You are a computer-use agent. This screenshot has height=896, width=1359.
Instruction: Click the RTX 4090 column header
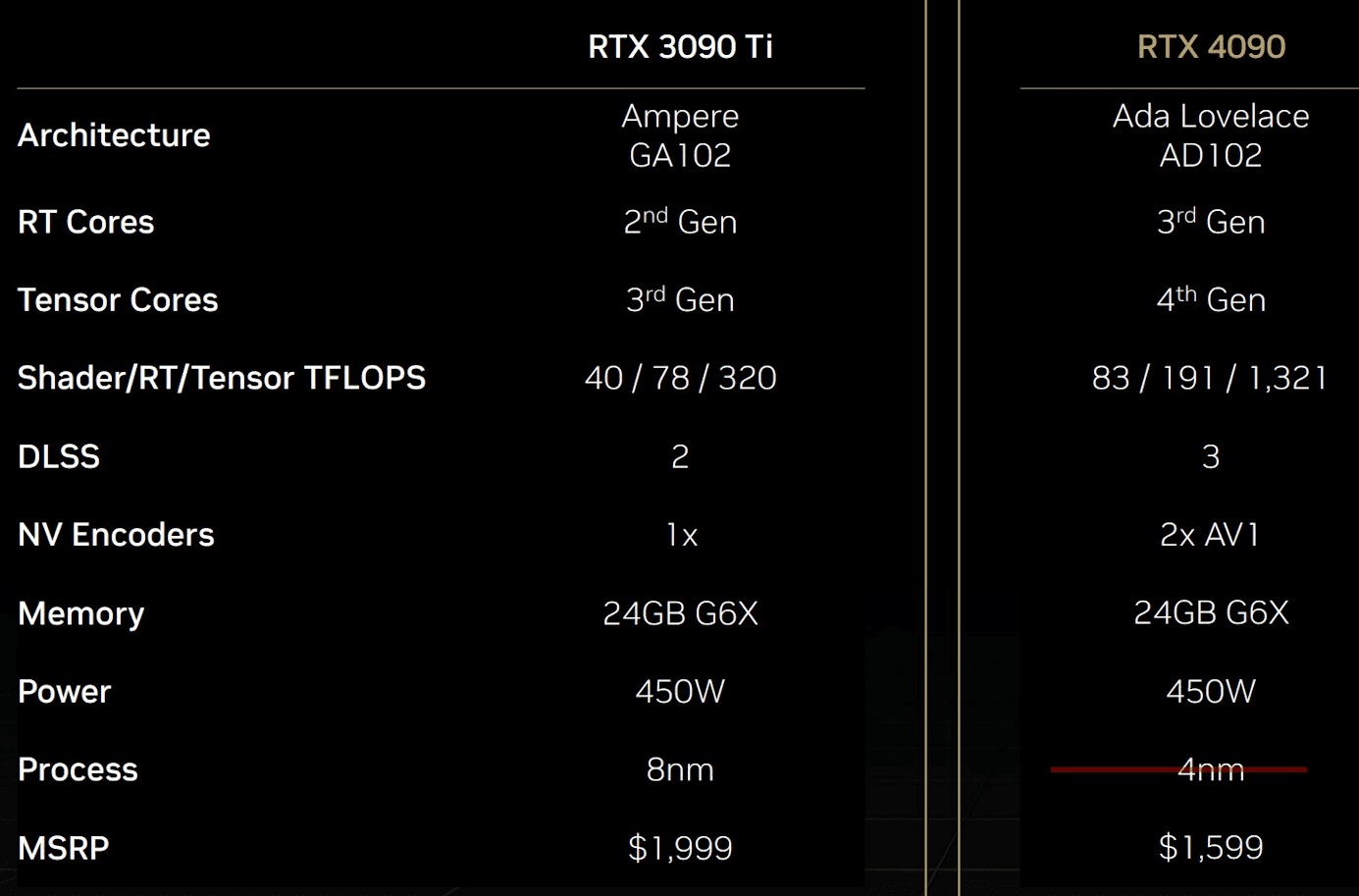pyautogui.click(x=1211, y=46)
